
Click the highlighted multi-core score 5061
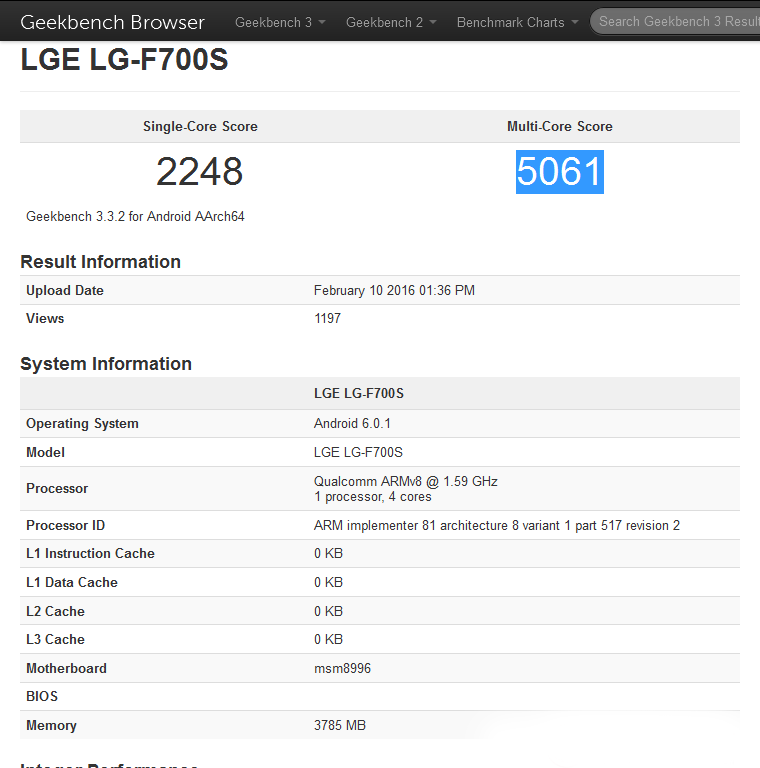click(x=559, y=172)
